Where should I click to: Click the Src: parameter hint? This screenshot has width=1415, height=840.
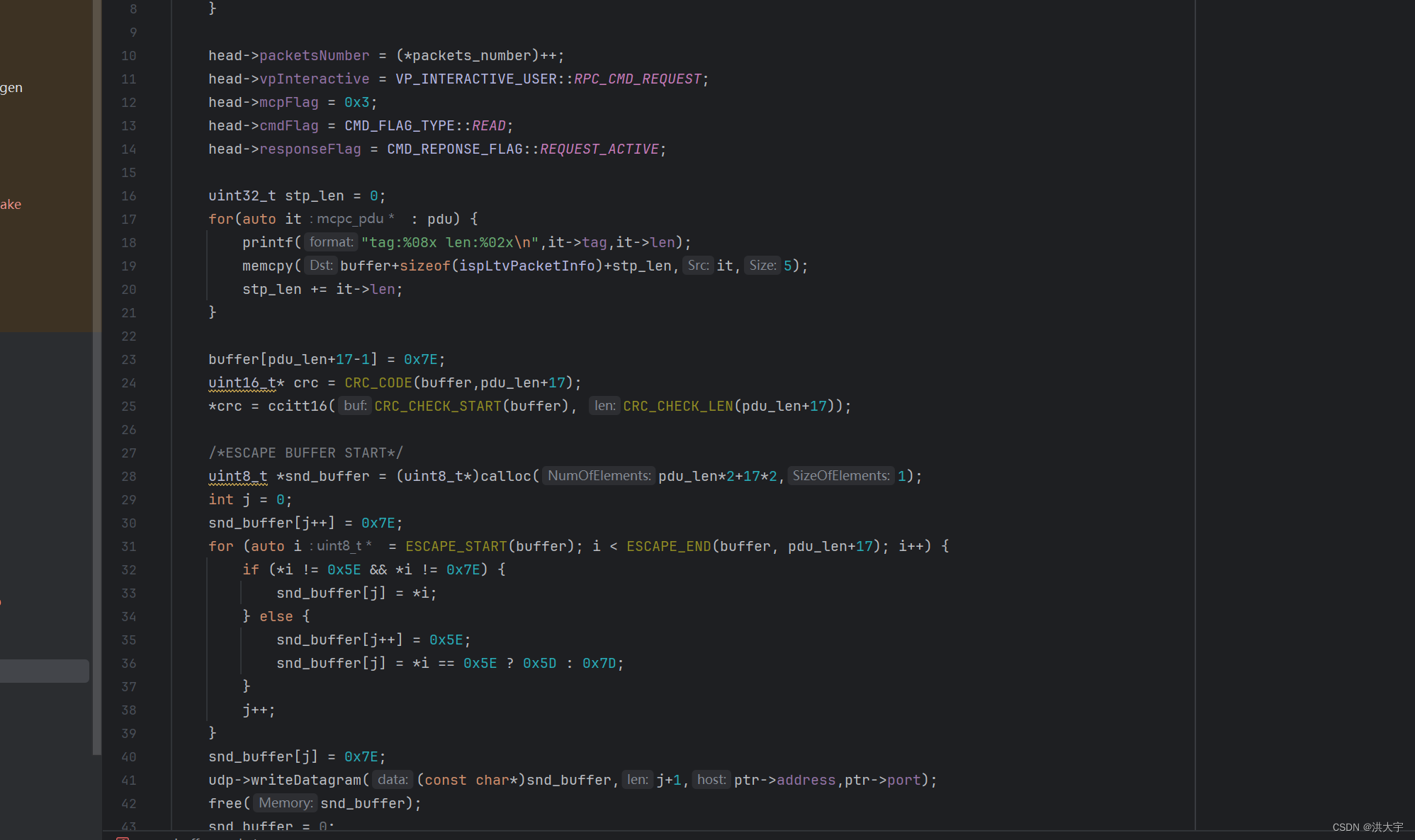coord(699,266)
